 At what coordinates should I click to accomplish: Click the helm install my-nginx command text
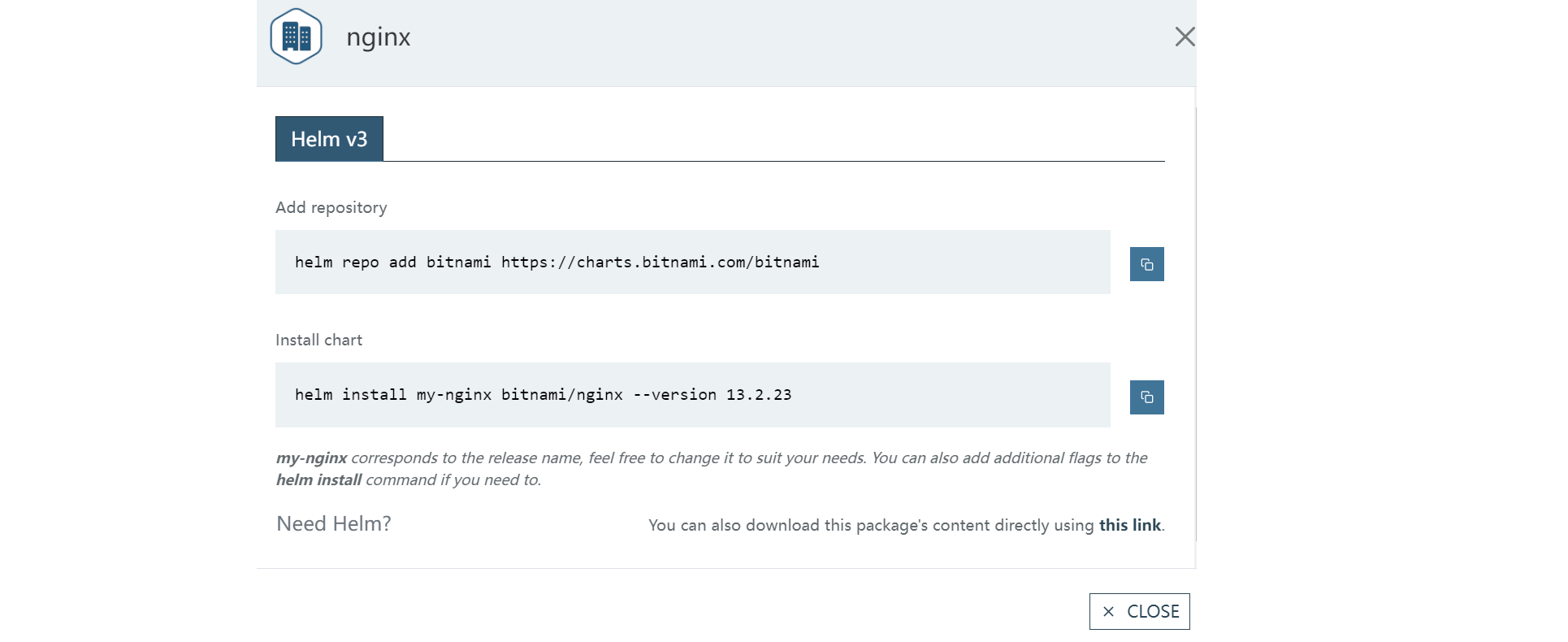[x=543, y=395]
